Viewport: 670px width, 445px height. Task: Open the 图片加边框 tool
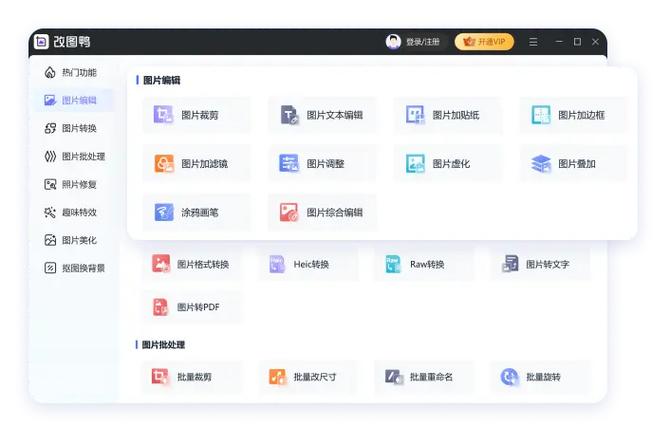[573, 115]
